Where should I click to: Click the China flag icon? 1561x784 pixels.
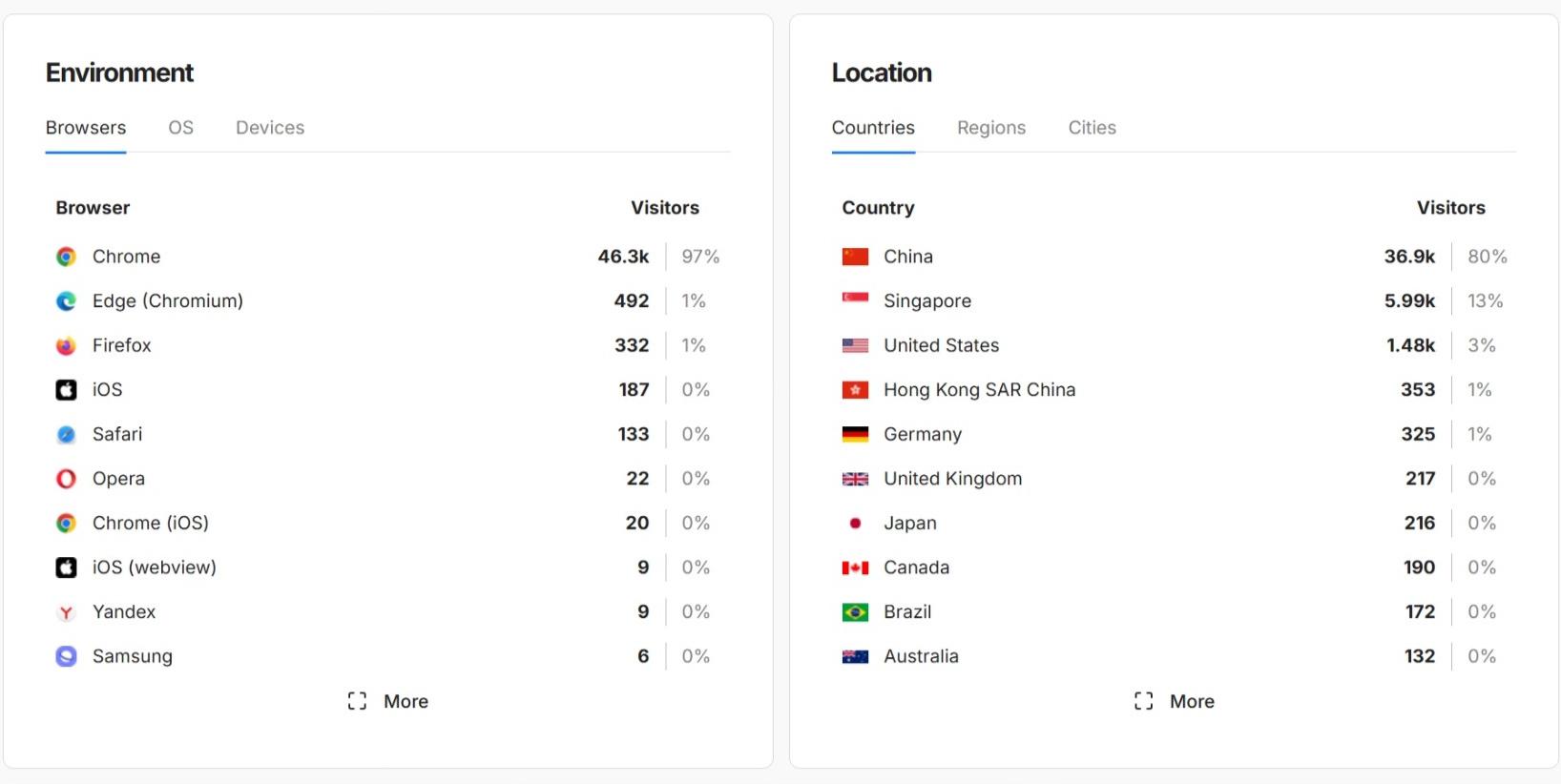point(855,257)
